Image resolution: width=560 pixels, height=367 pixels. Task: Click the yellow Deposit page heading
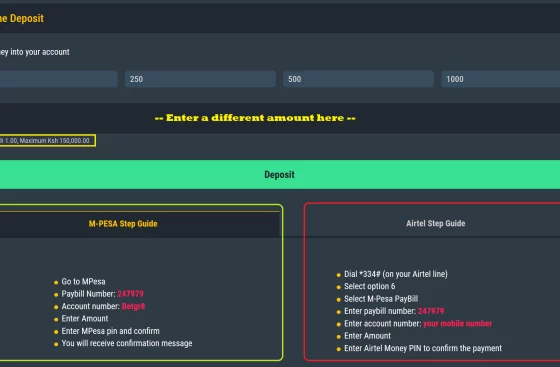coord(22,18)
